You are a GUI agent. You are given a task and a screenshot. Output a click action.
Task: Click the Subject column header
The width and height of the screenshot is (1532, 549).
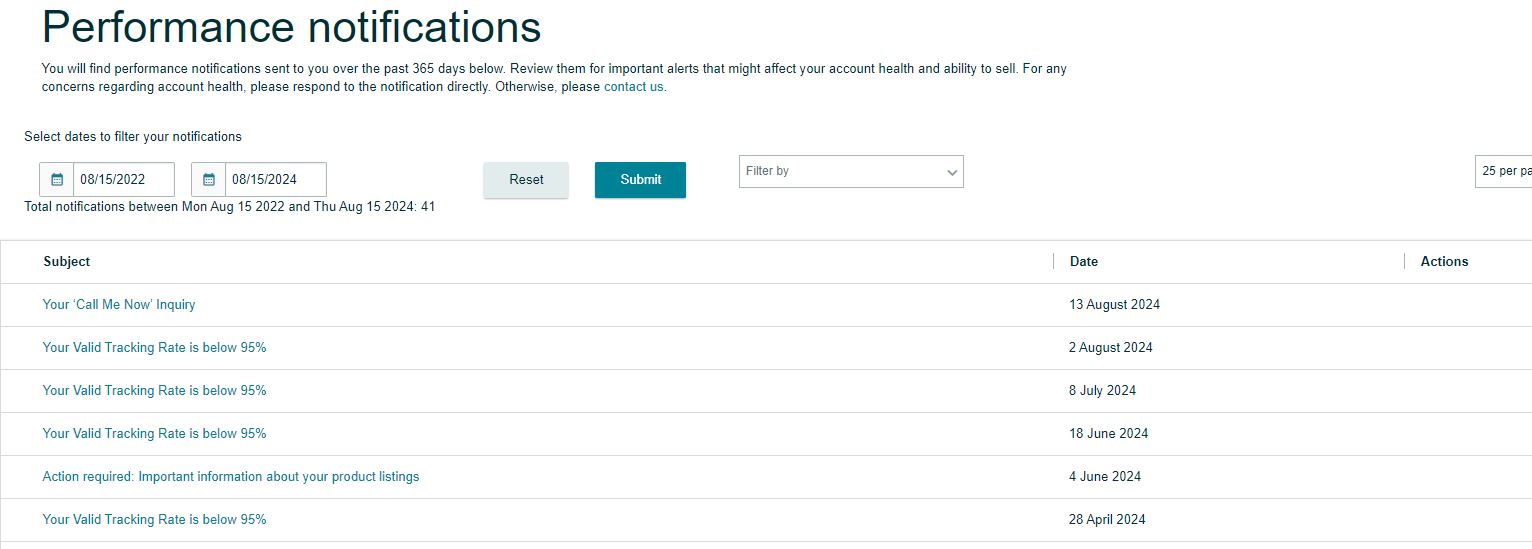[67, 261]
